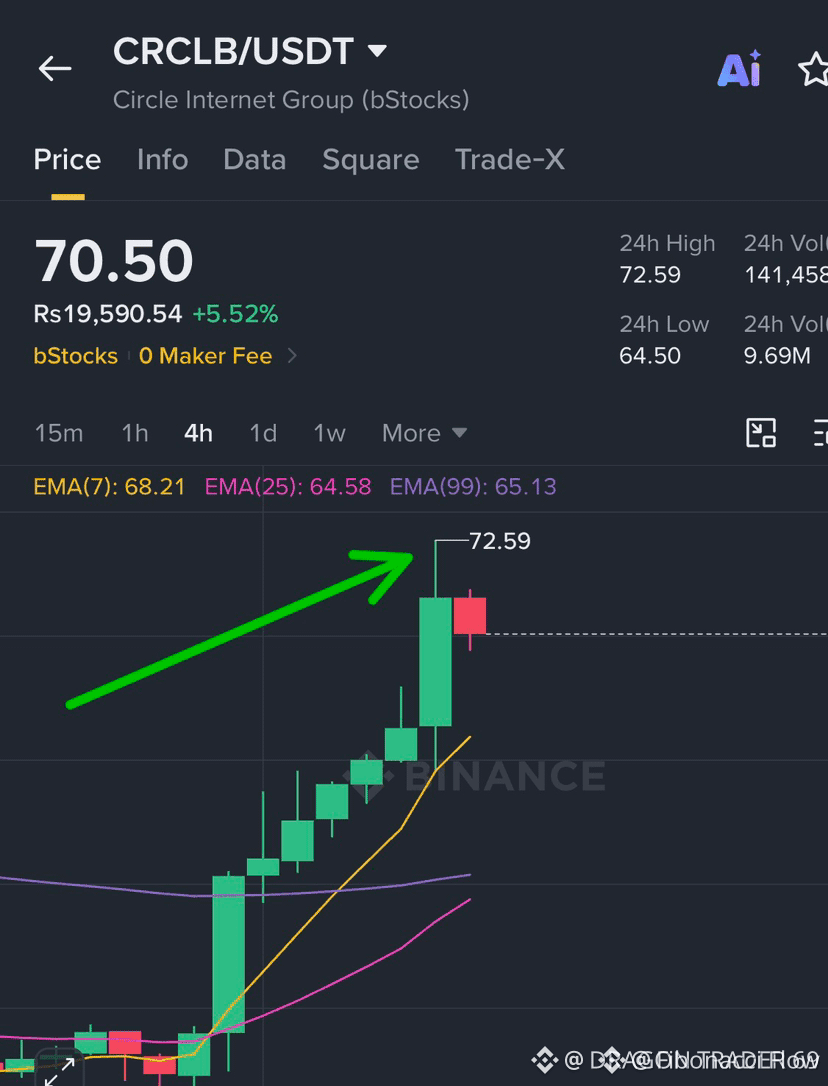Viewport: 828px width, 1086px height.
Task: Select the EMA(7): 68.21 indicator label
Action: pyautogui.click(x=109, y=487)
